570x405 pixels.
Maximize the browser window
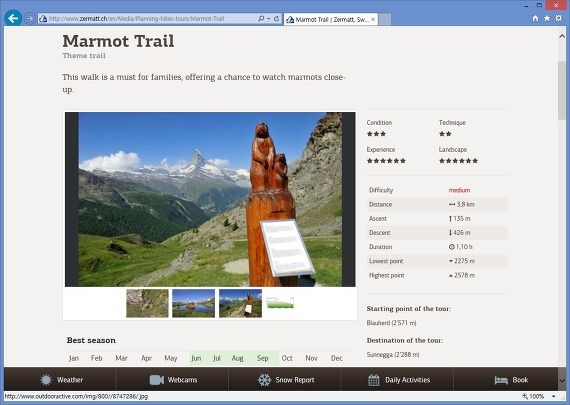point(539,5)
